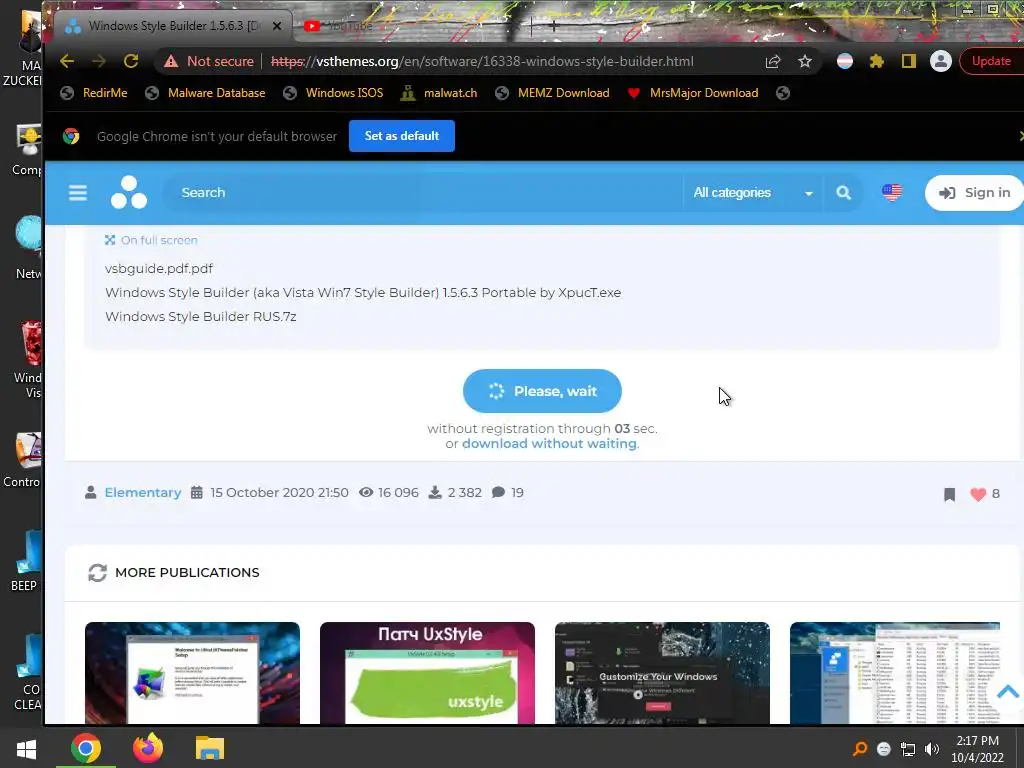Go back to the previous page
This screenshot has height=768, width=1024.
67,61
